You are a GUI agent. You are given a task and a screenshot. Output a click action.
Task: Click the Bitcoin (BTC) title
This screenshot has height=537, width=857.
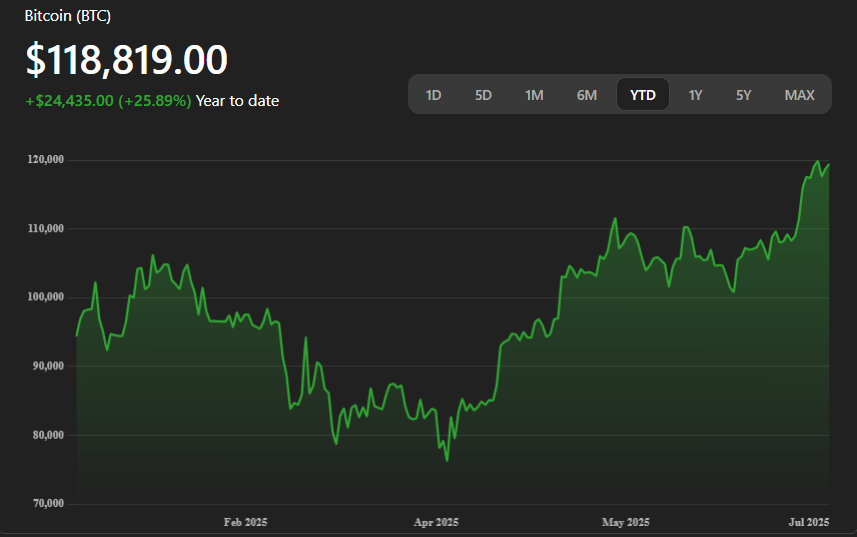(68, 16)
